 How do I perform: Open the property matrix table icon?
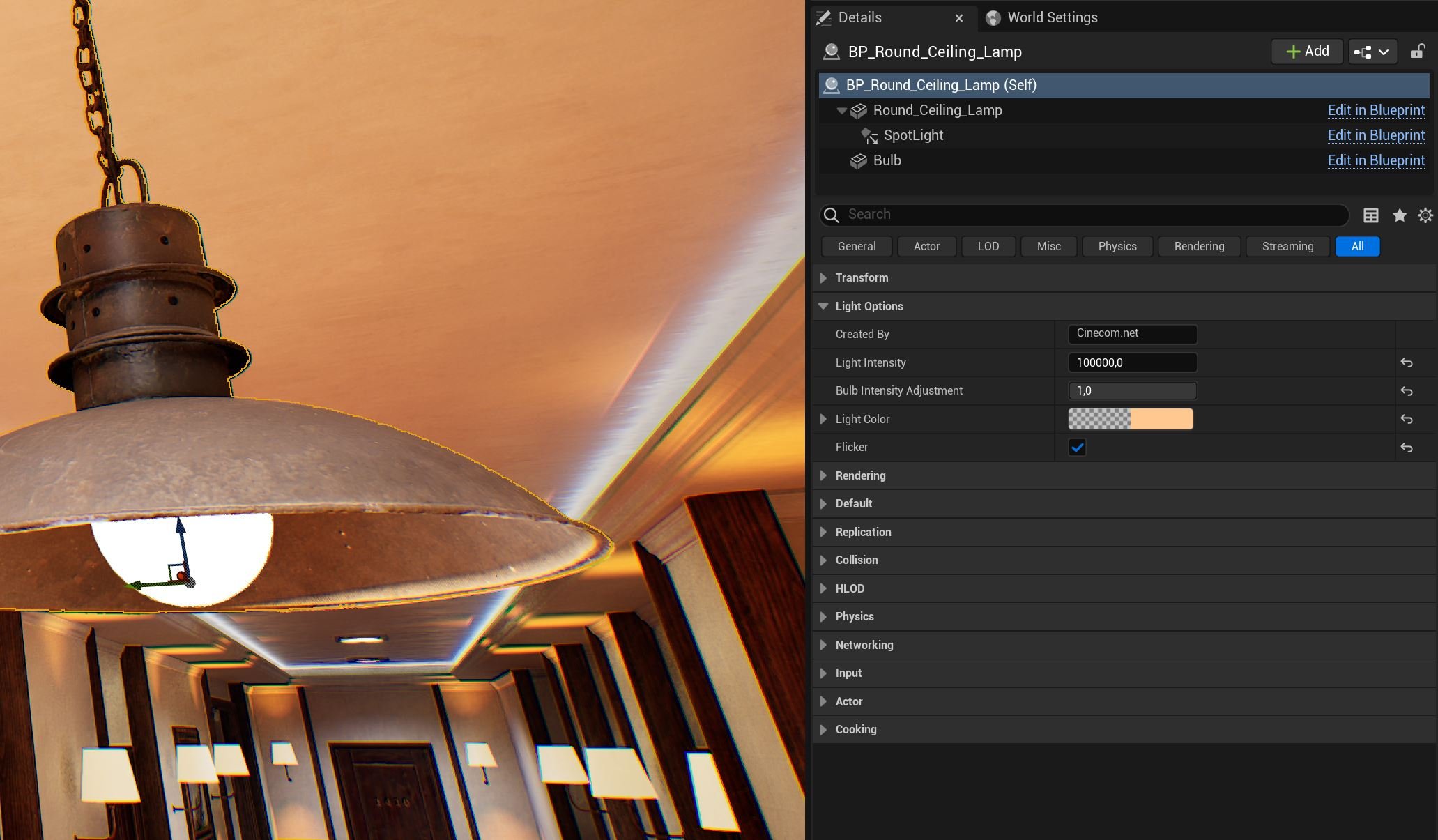pos(1370,215)
